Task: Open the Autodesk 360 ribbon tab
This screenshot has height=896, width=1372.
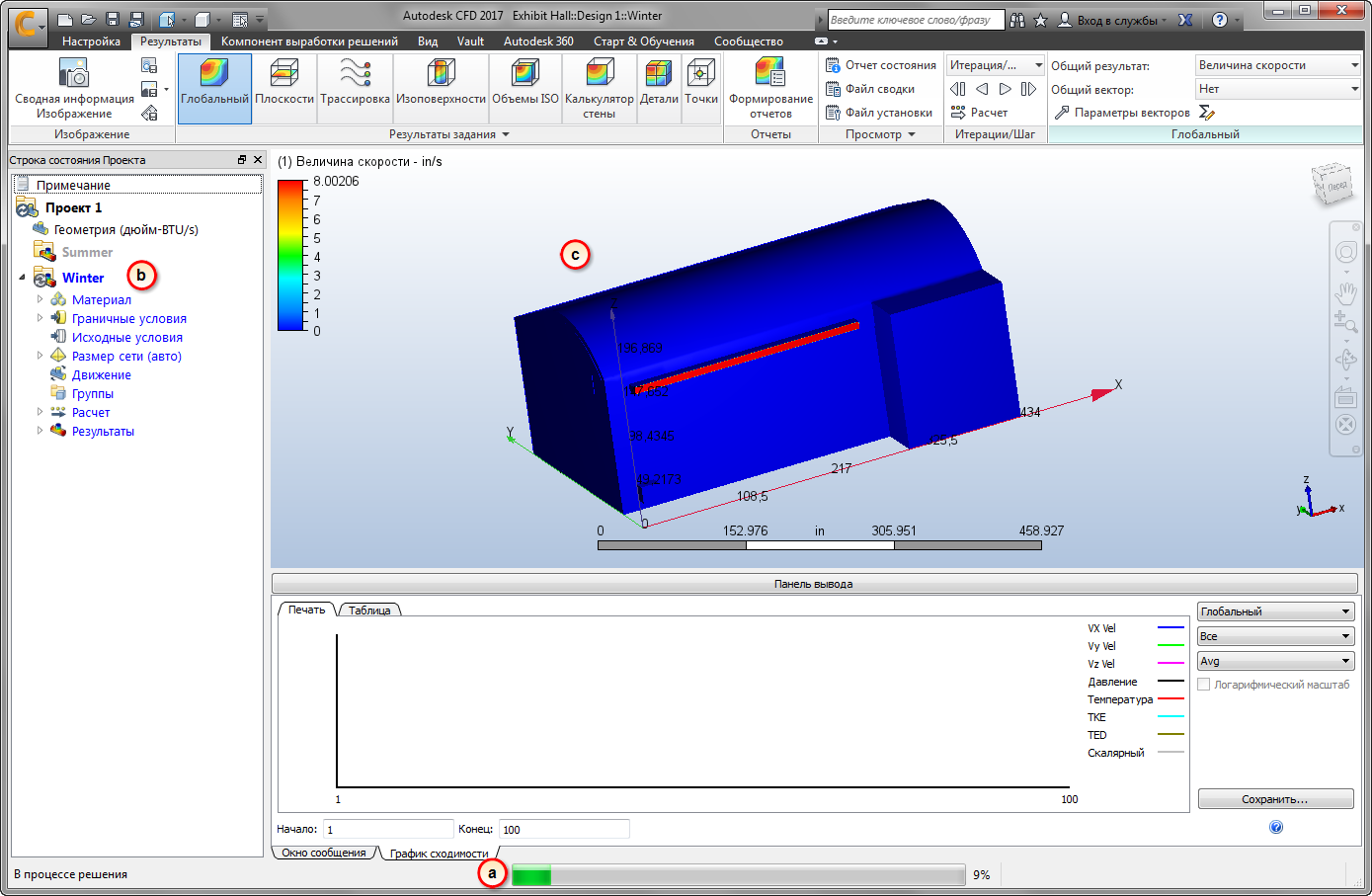Action: [x=538, y=41]
